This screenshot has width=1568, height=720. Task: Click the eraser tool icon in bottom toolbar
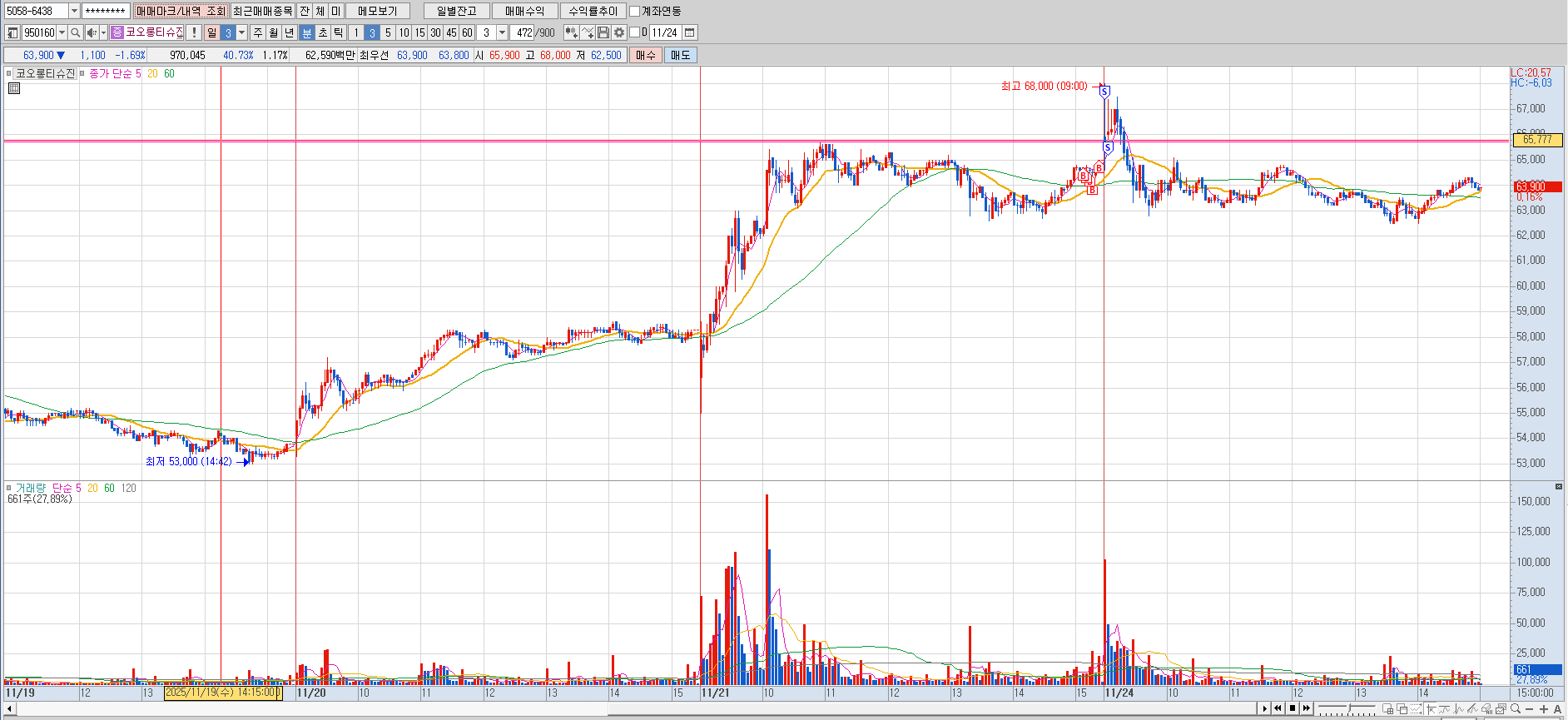point(1486,708)
